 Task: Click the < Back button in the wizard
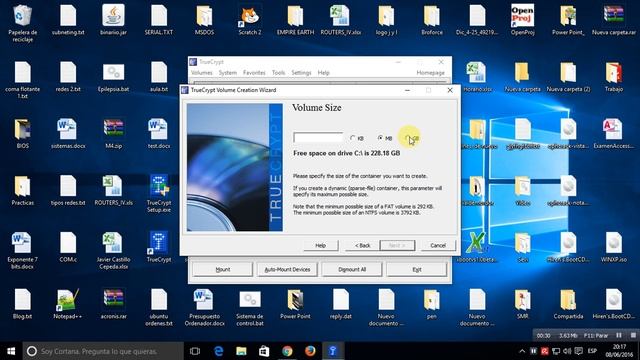(x=362, y=245)
